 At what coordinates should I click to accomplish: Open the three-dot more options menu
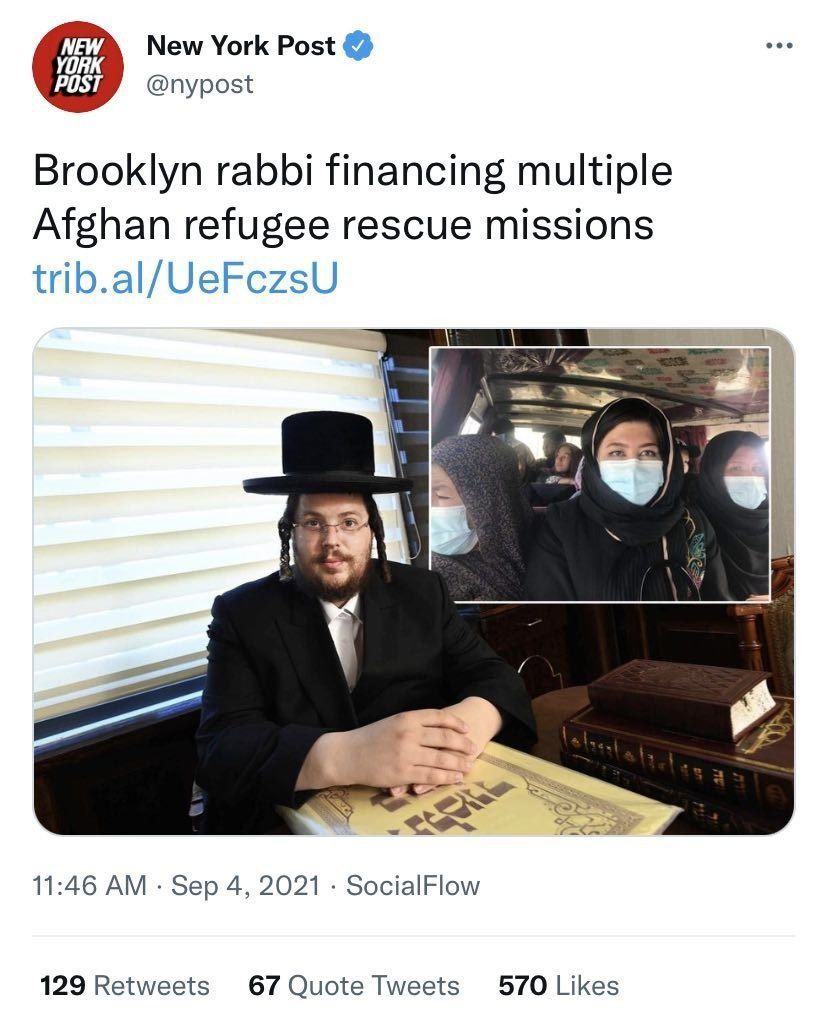click(x=779, y=45)
